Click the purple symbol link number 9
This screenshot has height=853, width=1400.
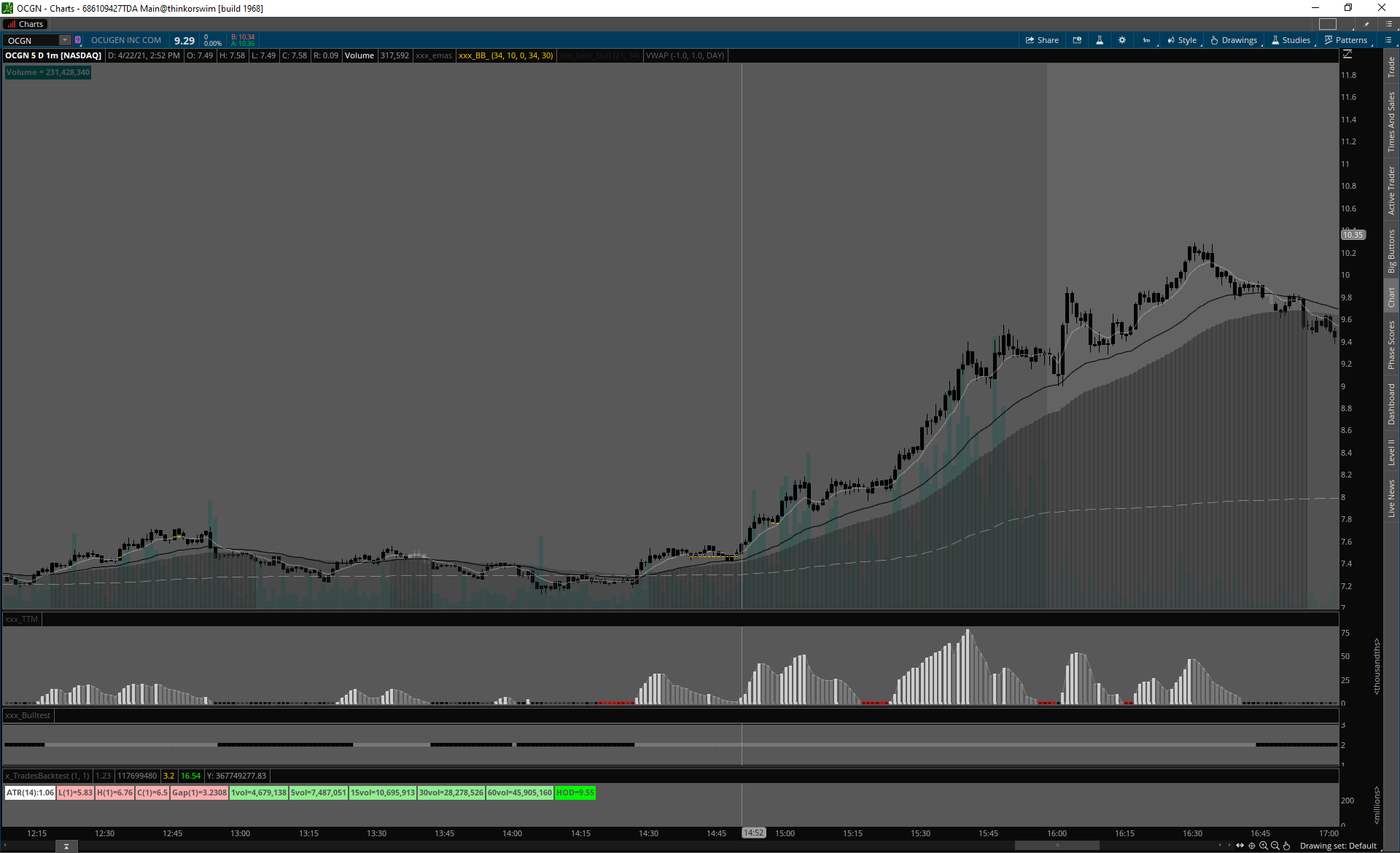coord(78,40)
